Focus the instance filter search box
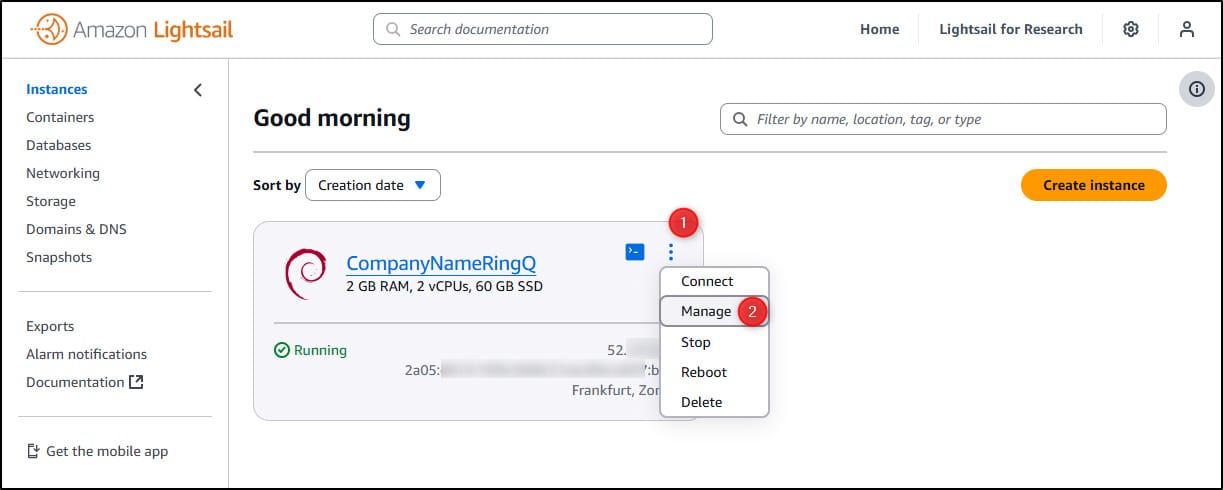The image size is (1223, 490). (943, 119)
